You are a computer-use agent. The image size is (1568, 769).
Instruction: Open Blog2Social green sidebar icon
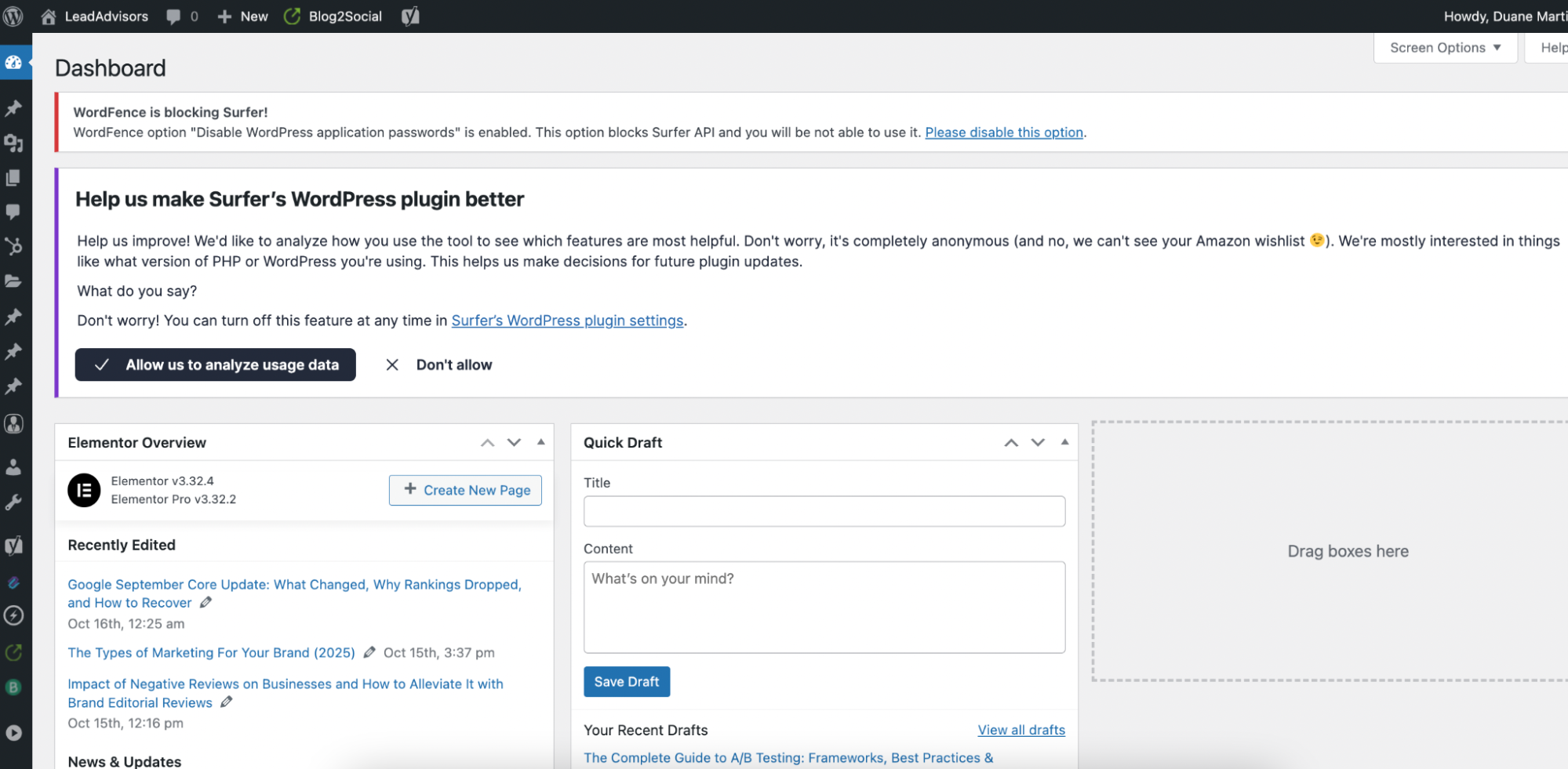click(x=13, y=652)
